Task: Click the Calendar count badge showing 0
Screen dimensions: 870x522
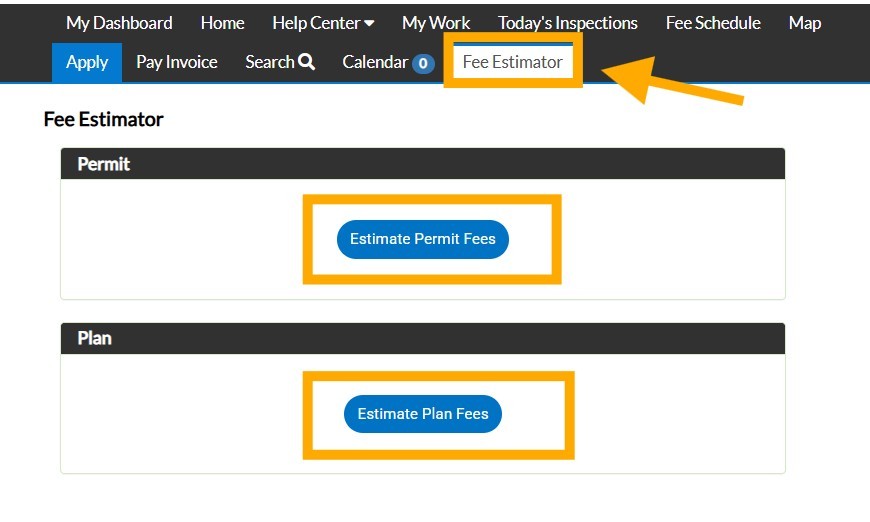Action: pyautogui.click(x=423, y=63)
